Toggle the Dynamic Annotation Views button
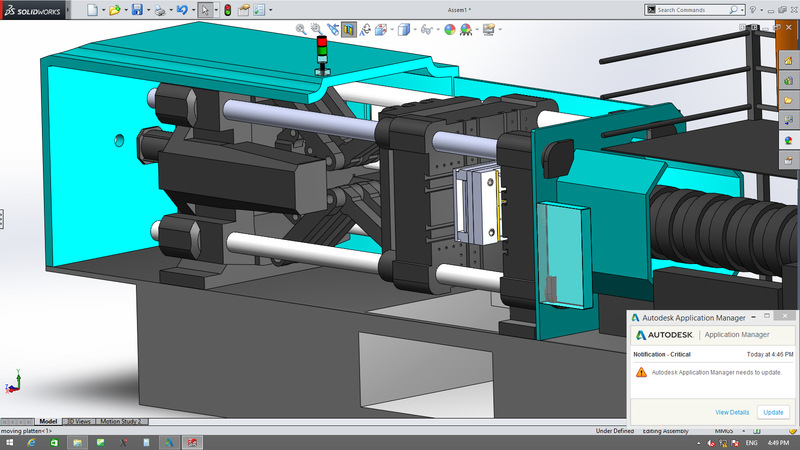800x450 pixels. click(365, 30)
